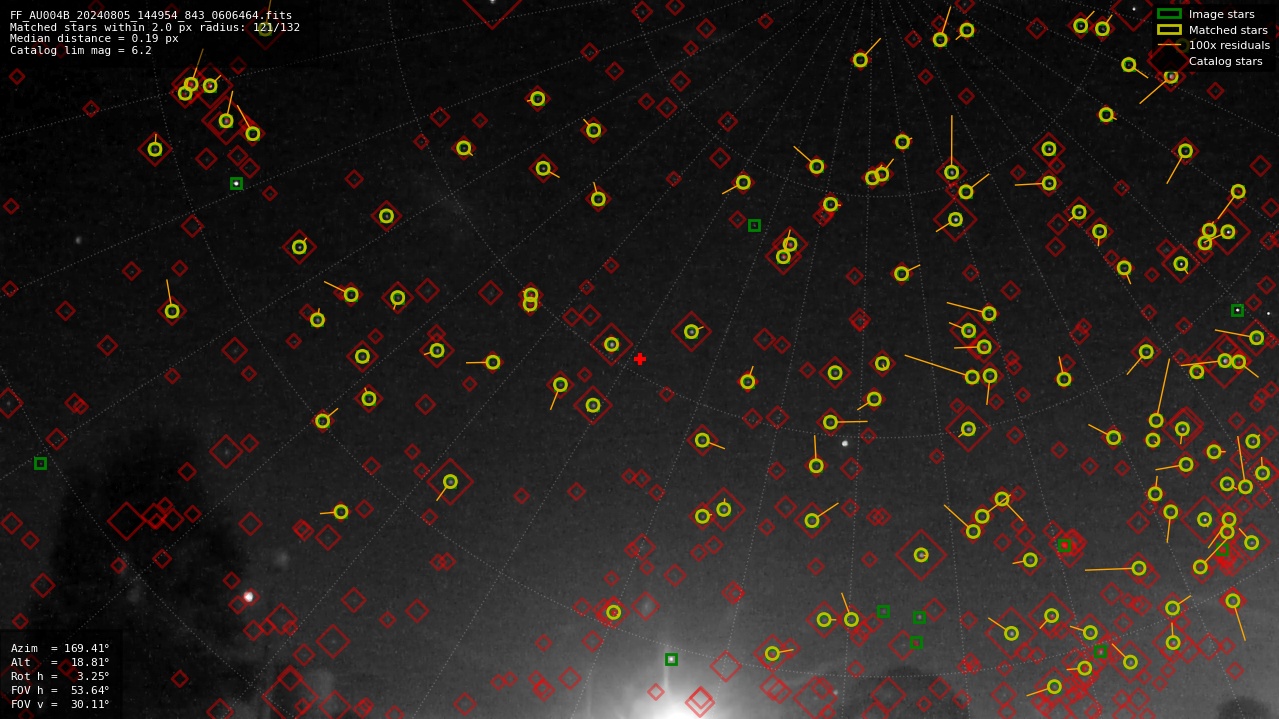Click the 'Alt = 18.81°' readout

(x=60, y=662)
